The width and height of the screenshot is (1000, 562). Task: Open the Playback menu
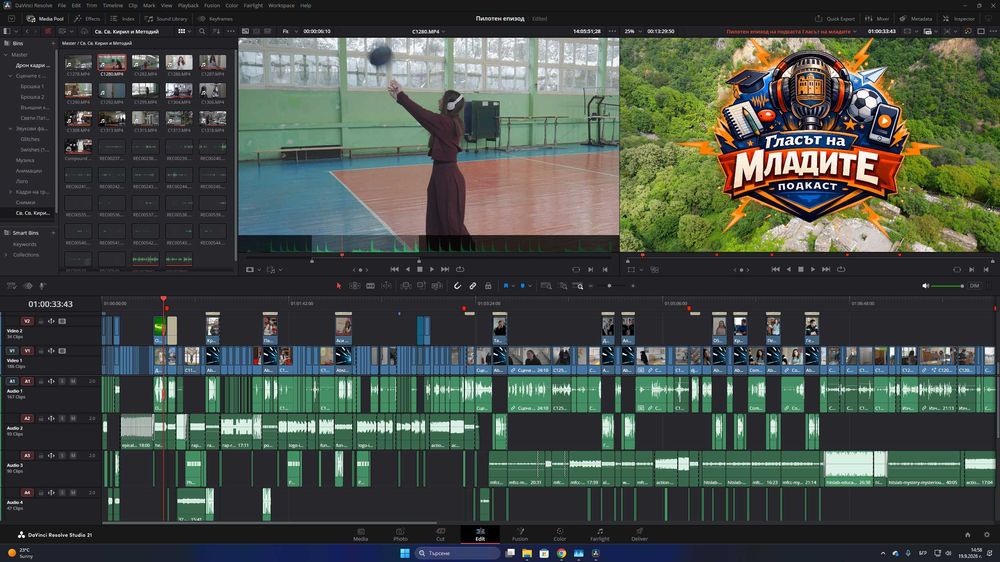(188, 5)
